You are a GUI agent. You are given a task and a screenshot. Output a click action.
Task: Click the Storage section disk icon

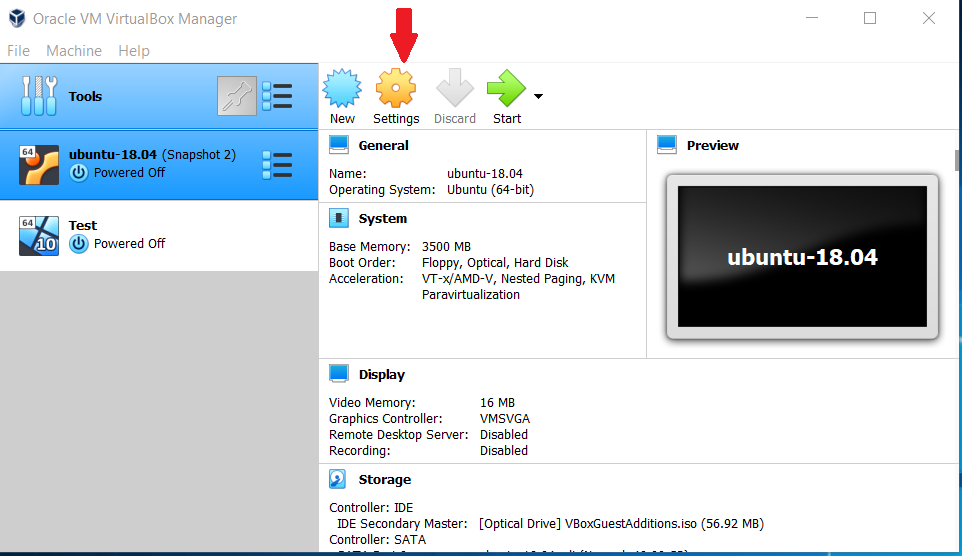337,479
